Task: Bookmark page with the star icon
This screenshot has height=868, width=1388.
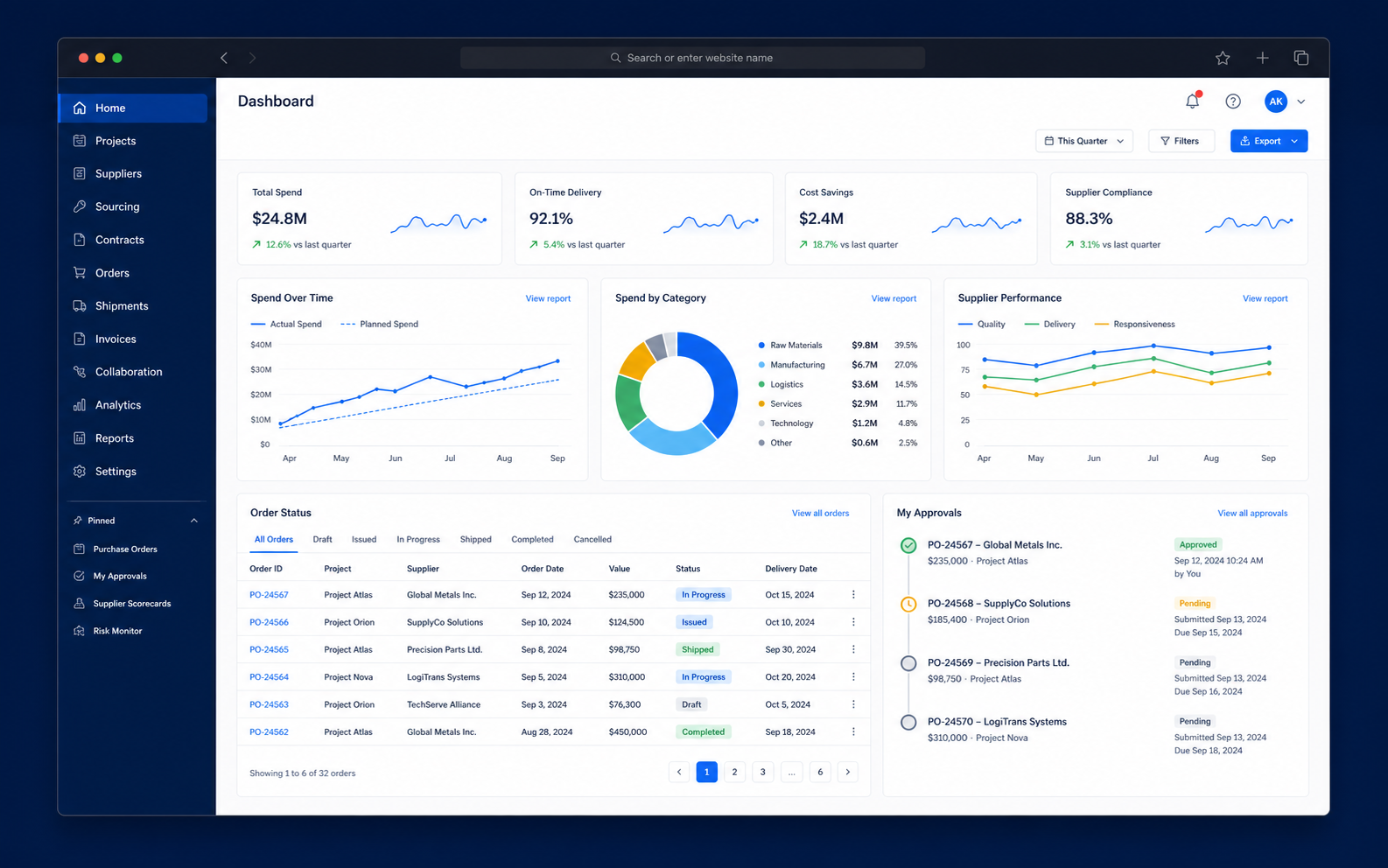Action: 1223,58
